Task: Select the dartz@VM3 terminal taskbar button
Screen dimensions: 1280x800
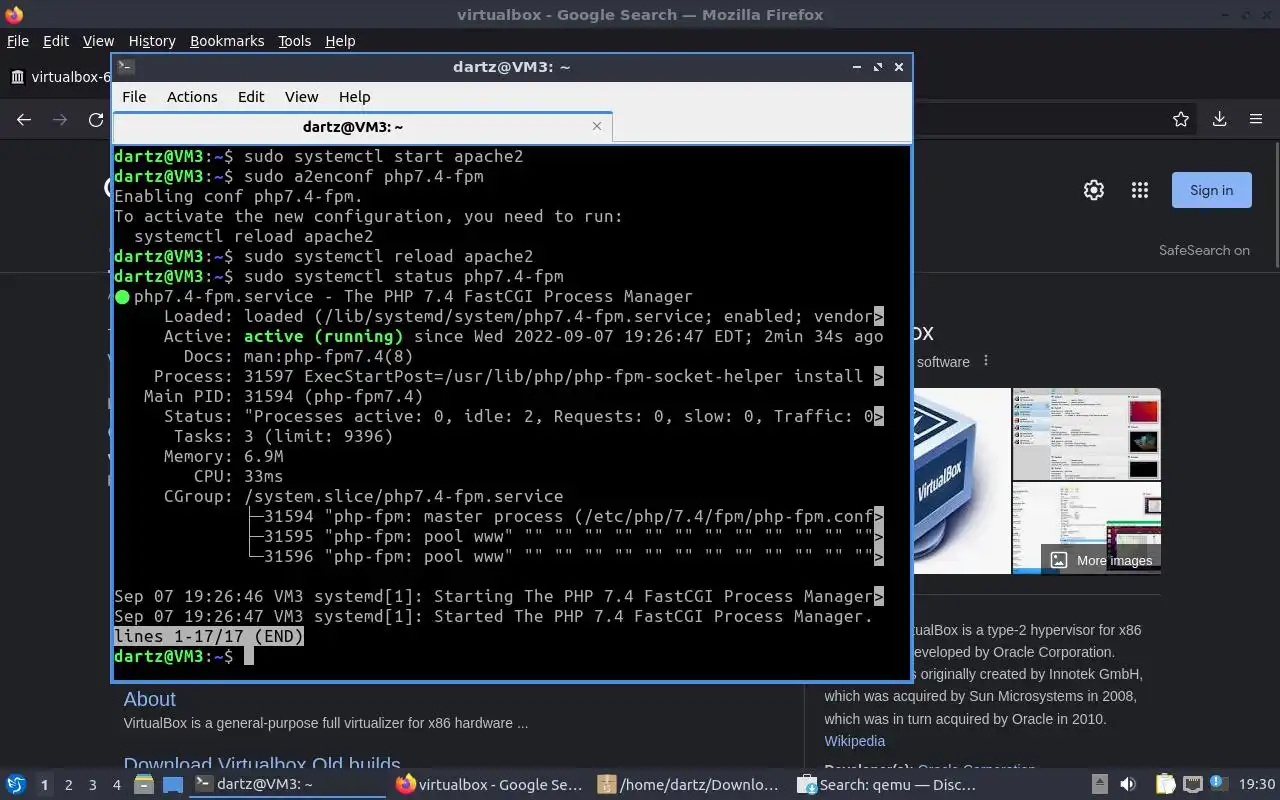Action: click(x=288, y=785)
